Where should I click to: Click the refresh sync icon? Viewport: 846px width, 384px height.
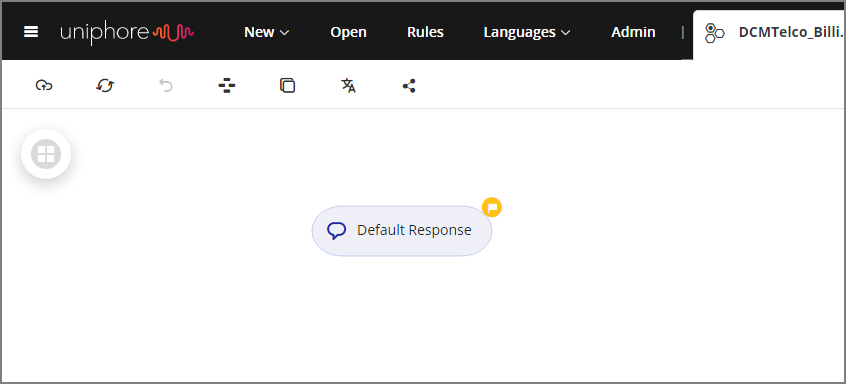point(105,85)
